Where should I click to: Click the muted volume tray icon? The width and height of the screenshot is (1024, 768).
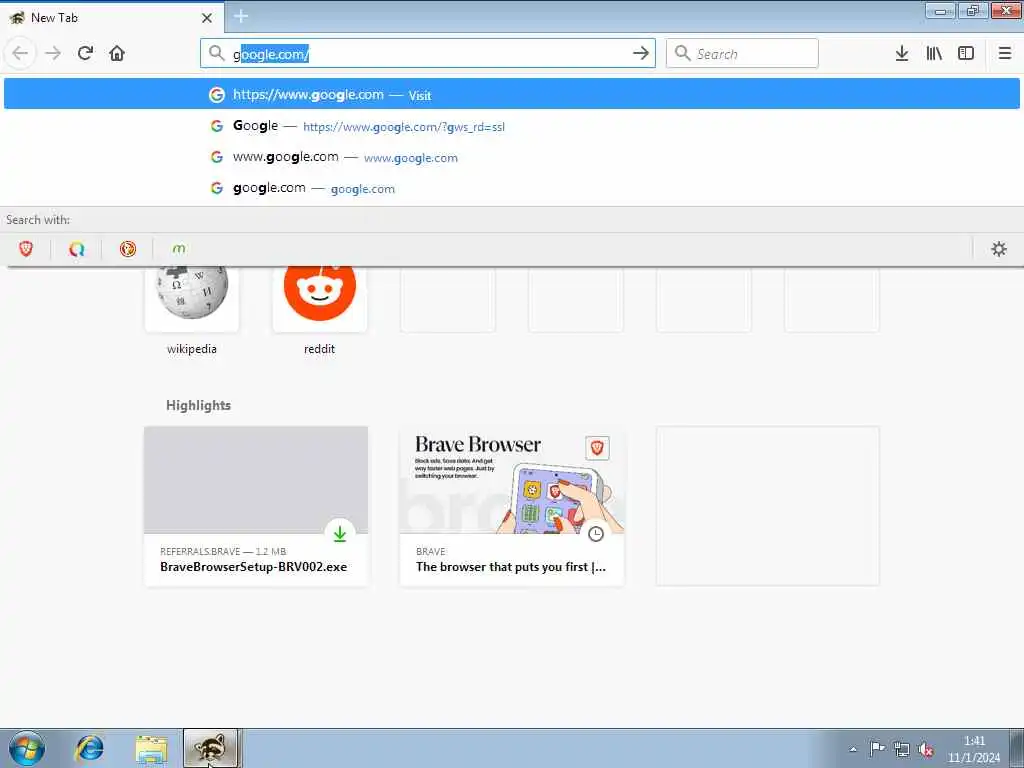[925, 749]
